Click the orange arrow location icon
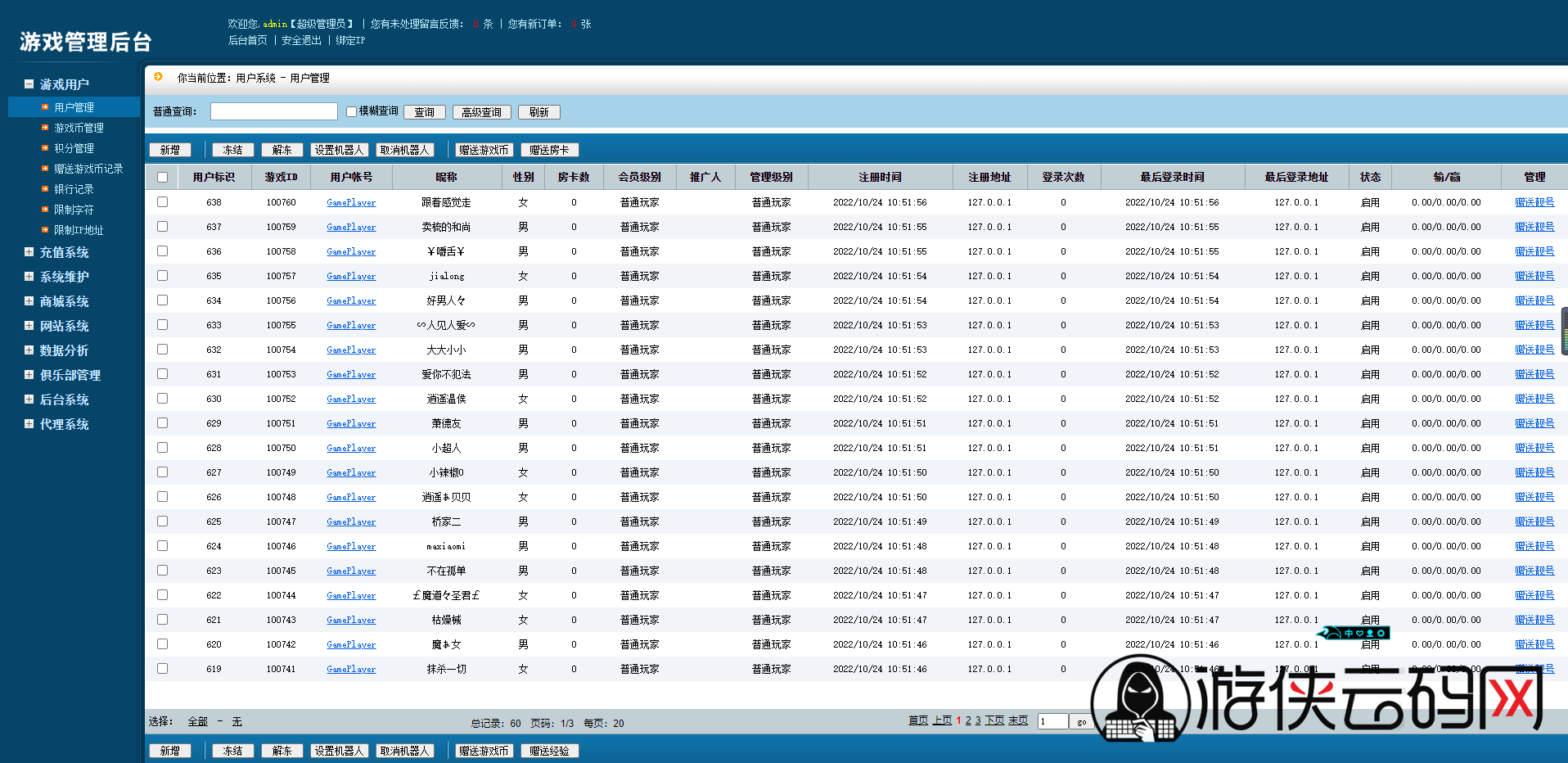 coord(159,77)
